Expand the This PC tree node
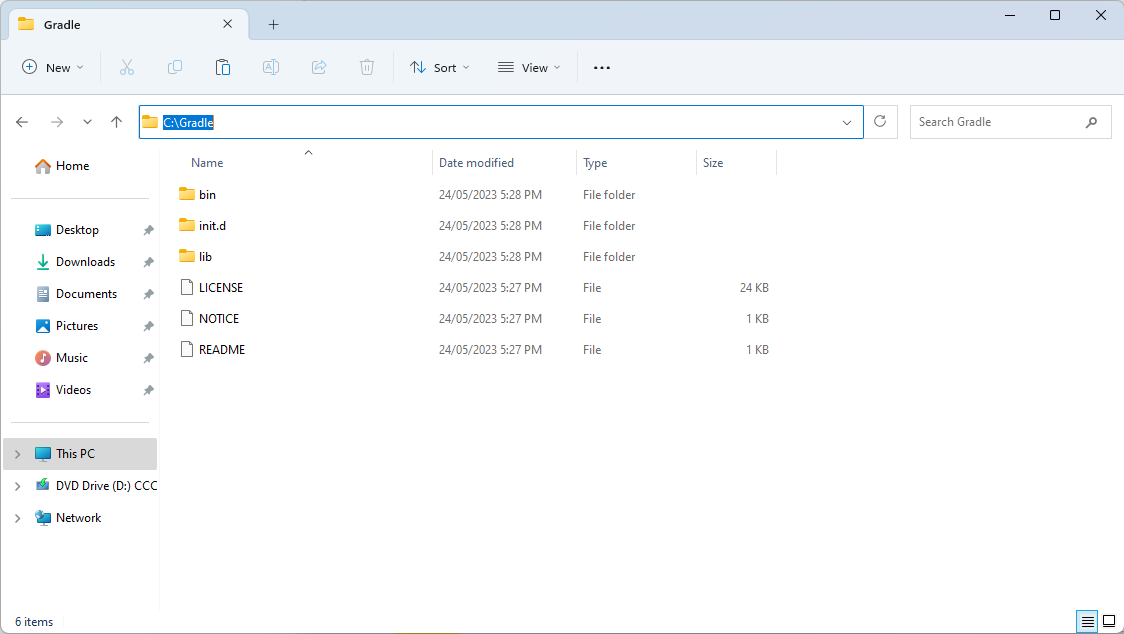 click(17, 454)
